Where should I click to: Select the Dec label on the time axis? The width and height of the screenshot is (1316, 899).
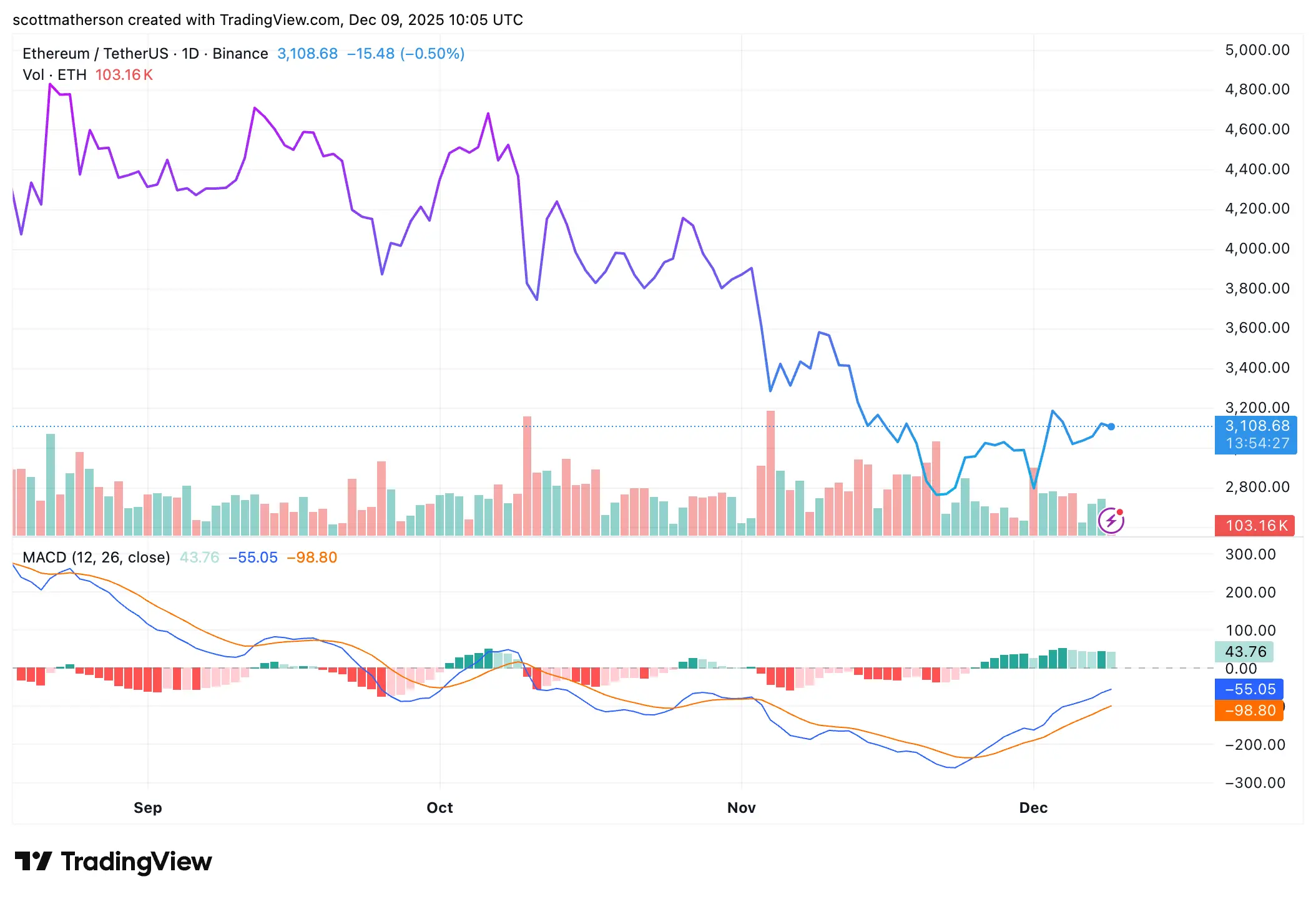[1033, 807]
